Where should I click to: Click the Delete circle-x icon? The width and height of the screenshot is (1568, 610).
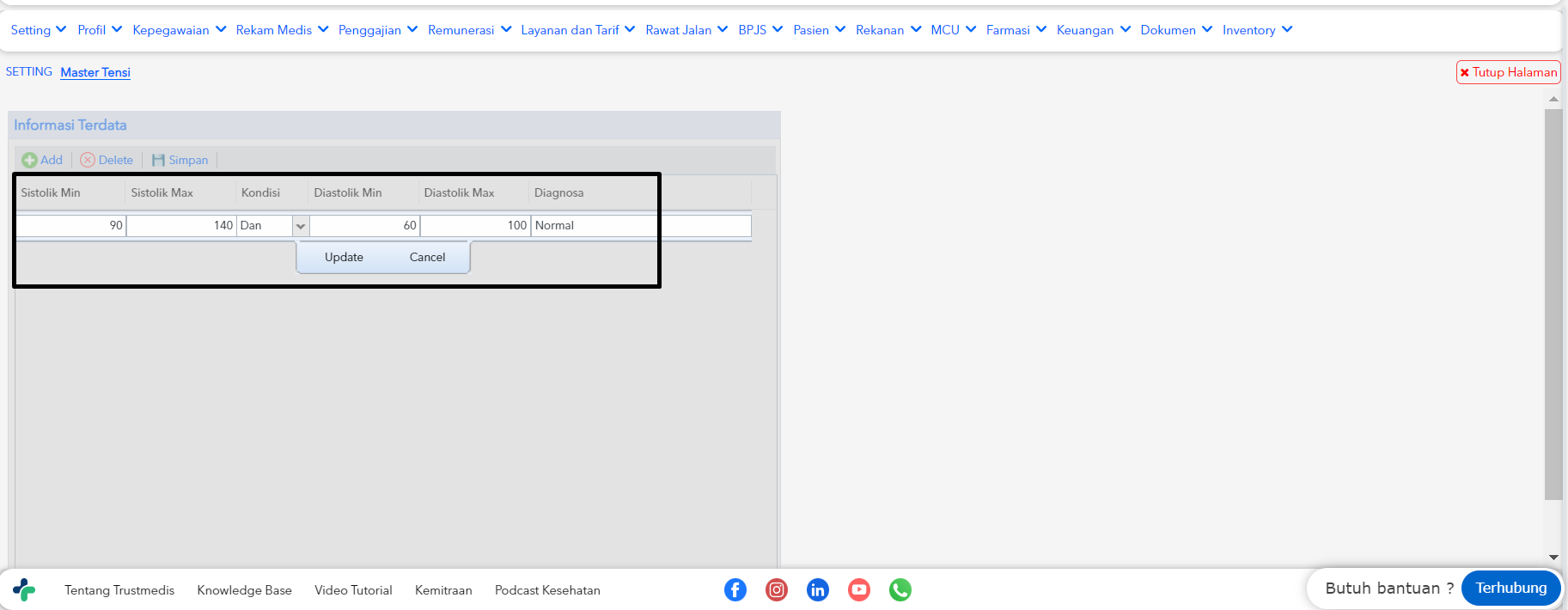[x=88, y=160]
